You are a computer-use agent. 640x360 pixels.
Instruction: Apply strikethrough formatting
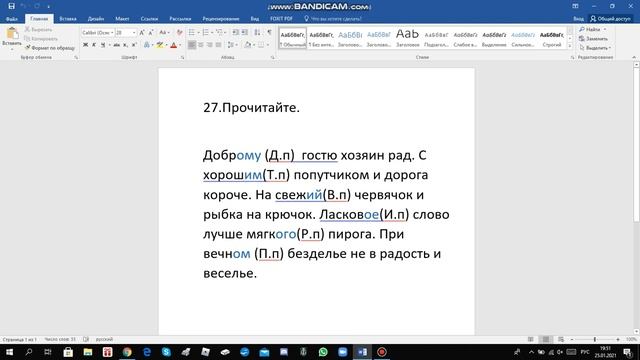pyautogui.click(x=116, y=45)
